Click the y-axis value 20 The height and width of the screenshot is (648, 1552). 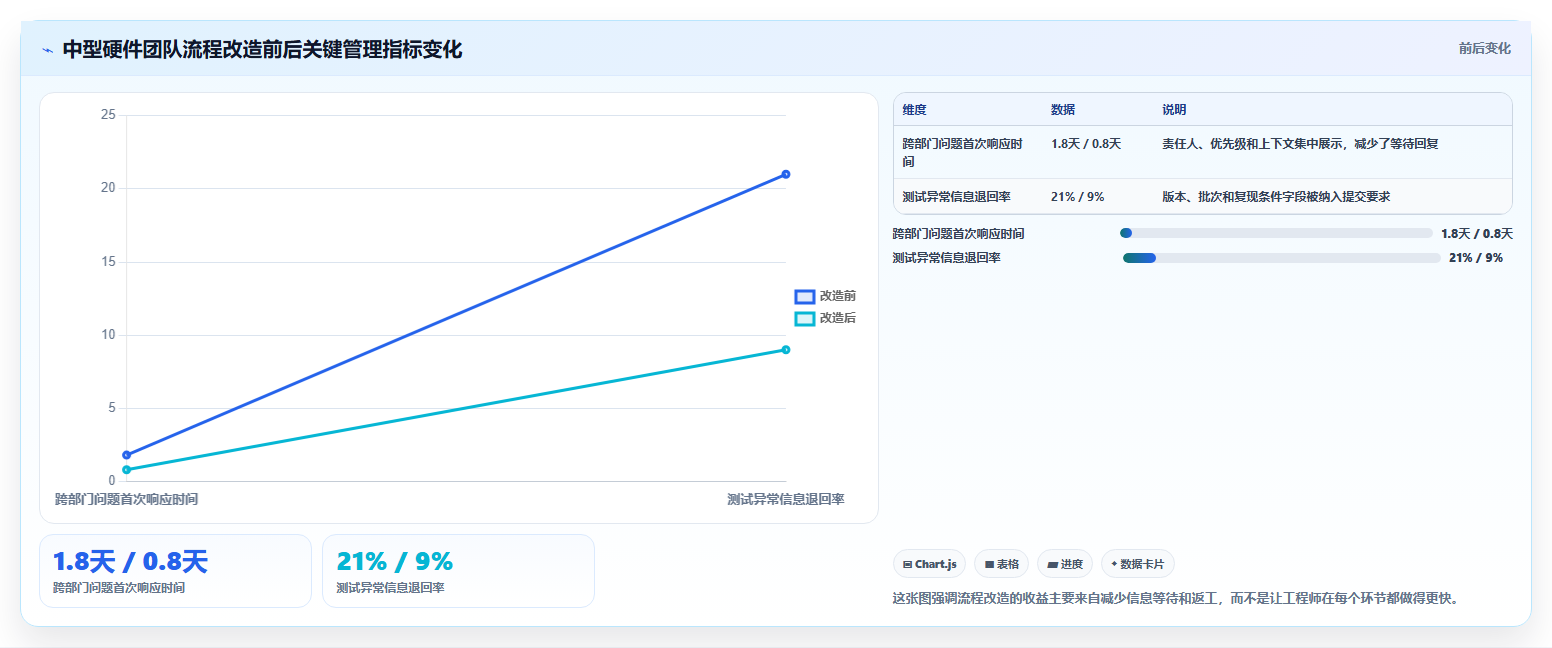[x=108, y=188]
